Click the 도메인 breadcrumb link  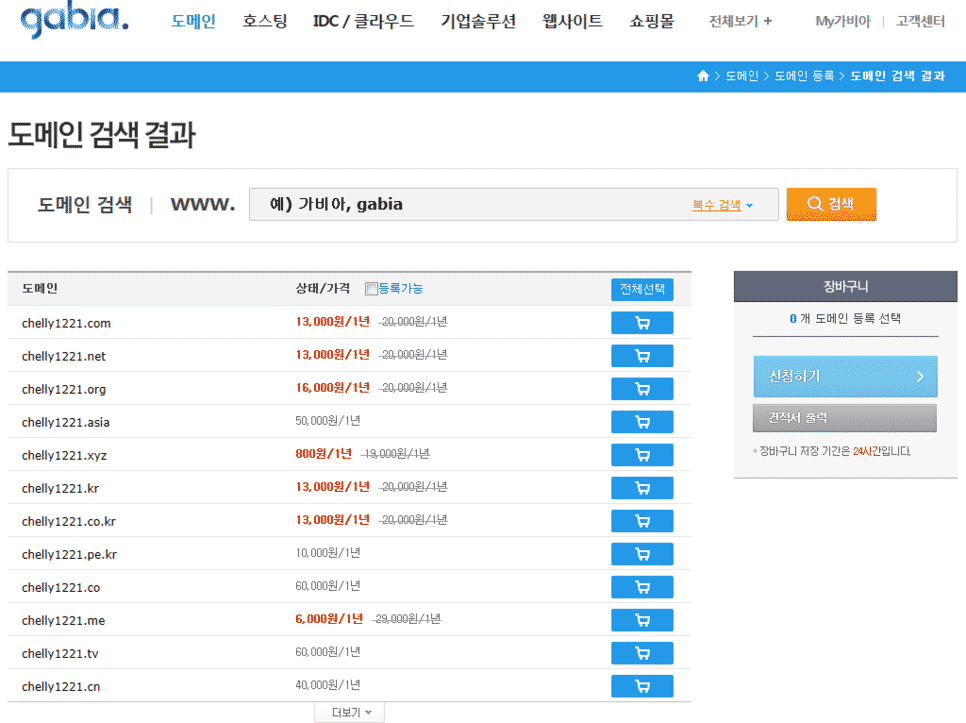(742, 76)
